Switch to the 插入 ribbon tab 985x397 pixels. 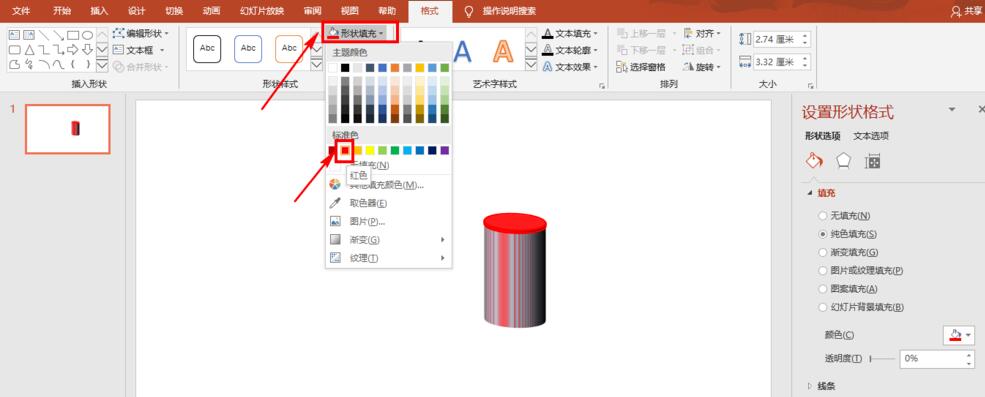point(99,11)
